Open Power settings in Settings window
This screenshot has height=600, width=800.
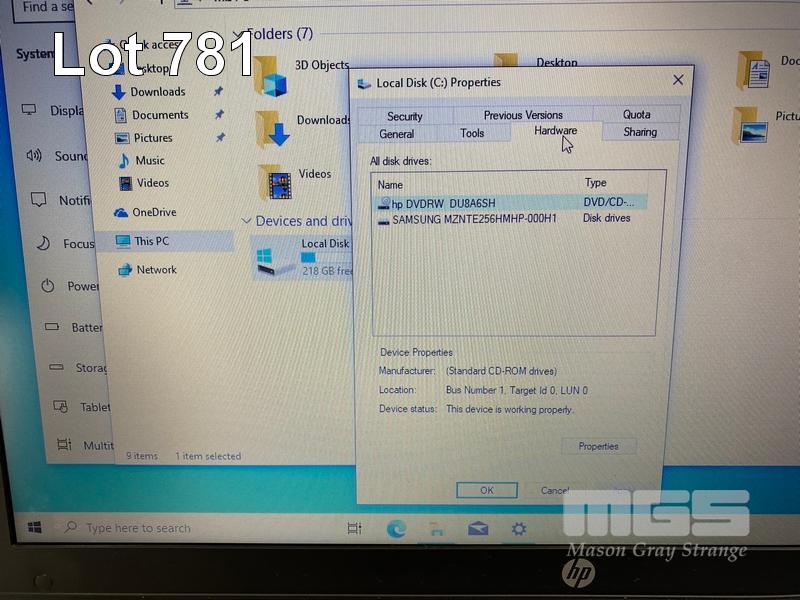pyautogui.click(x=69, y=286)
